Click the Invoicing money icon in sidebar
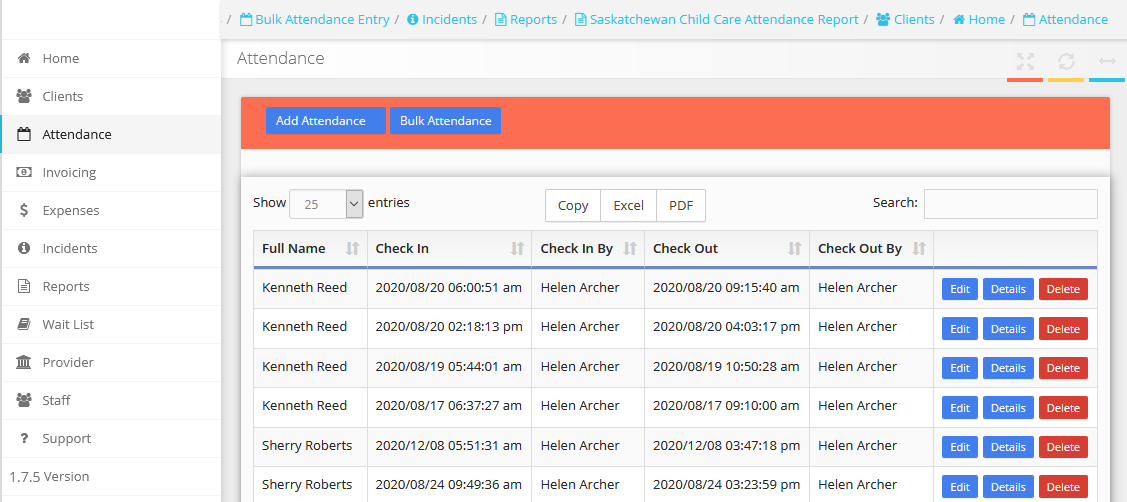Viewport: 1127px width, 502px height. pyautogui.click(x=24, y=172)
